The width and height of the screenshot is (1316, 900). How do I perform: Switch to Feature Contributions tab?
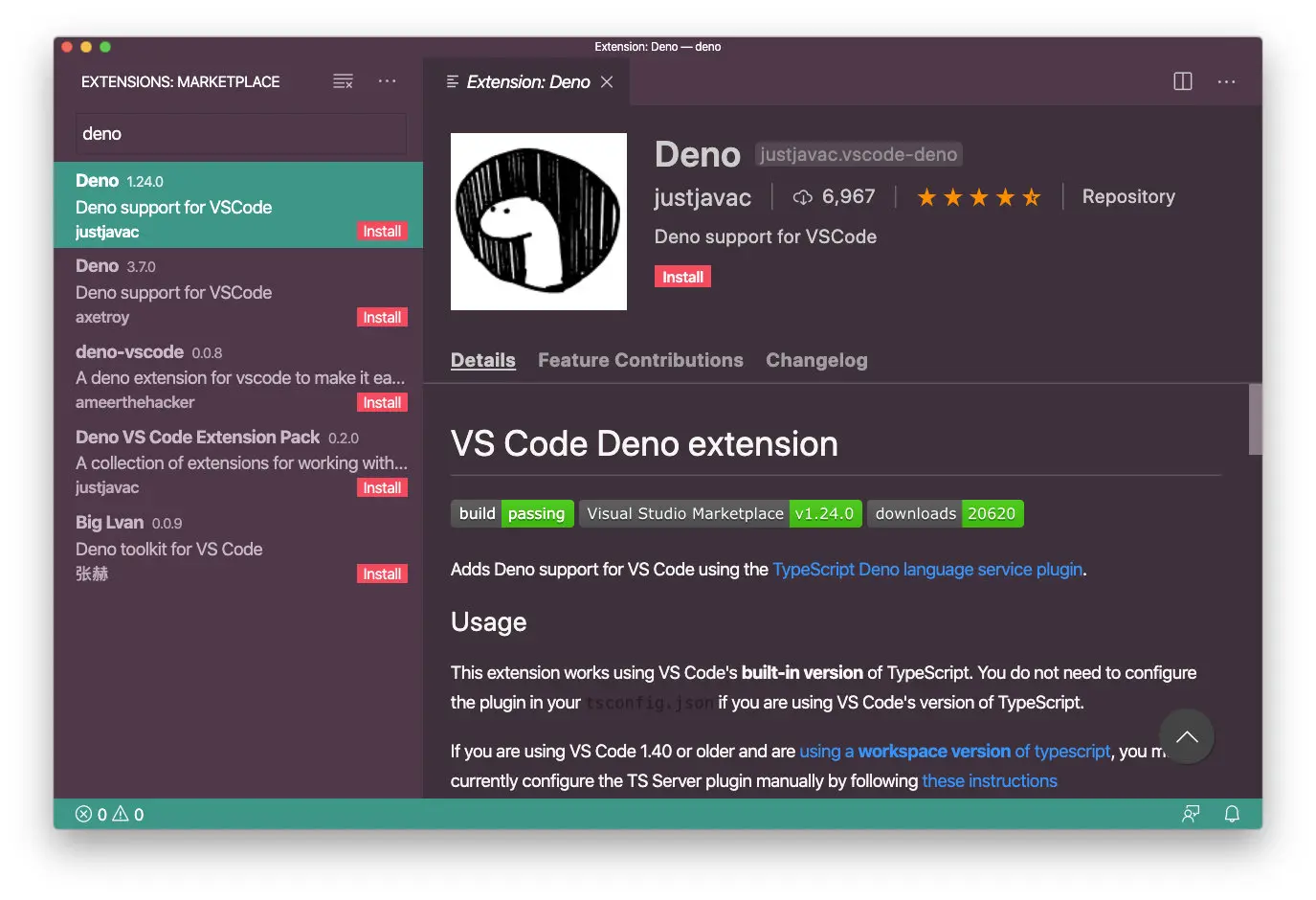coord(640,360)
